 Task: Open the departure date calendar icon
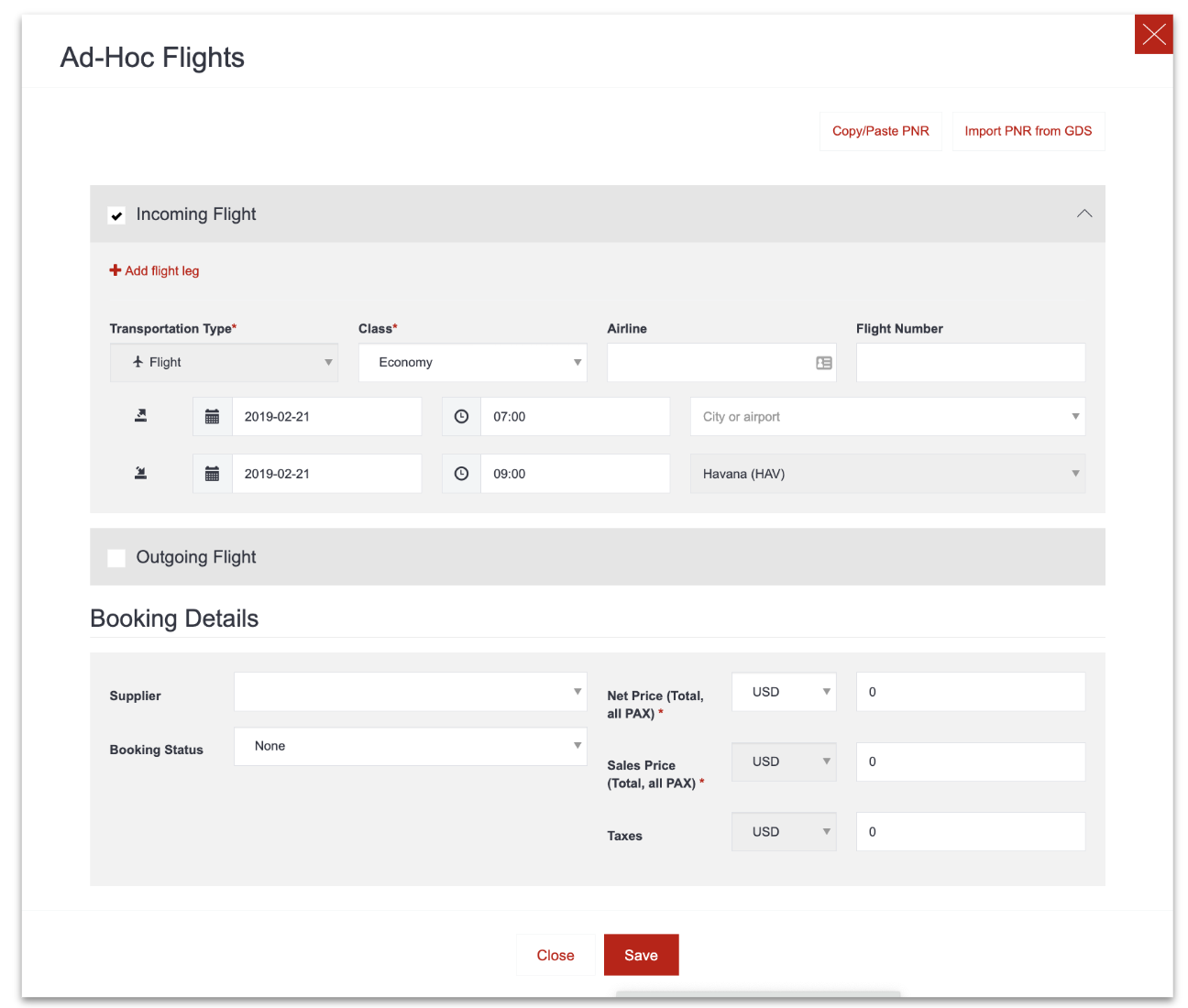[x=212, y=416]
